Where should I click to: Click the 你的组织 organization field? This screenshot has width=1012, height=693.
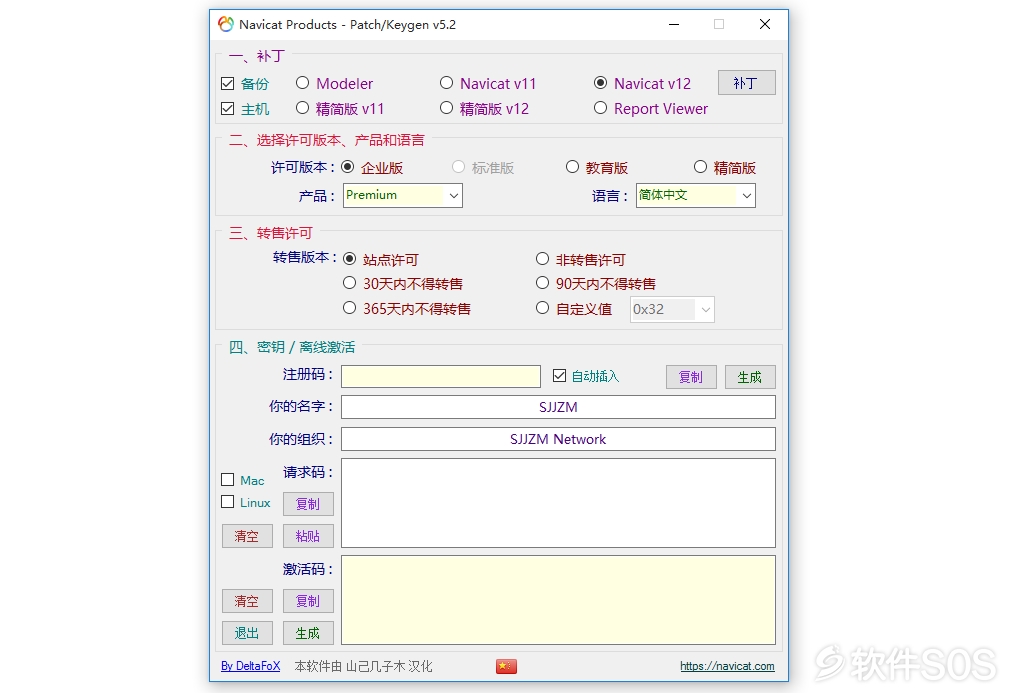(558, 439)
